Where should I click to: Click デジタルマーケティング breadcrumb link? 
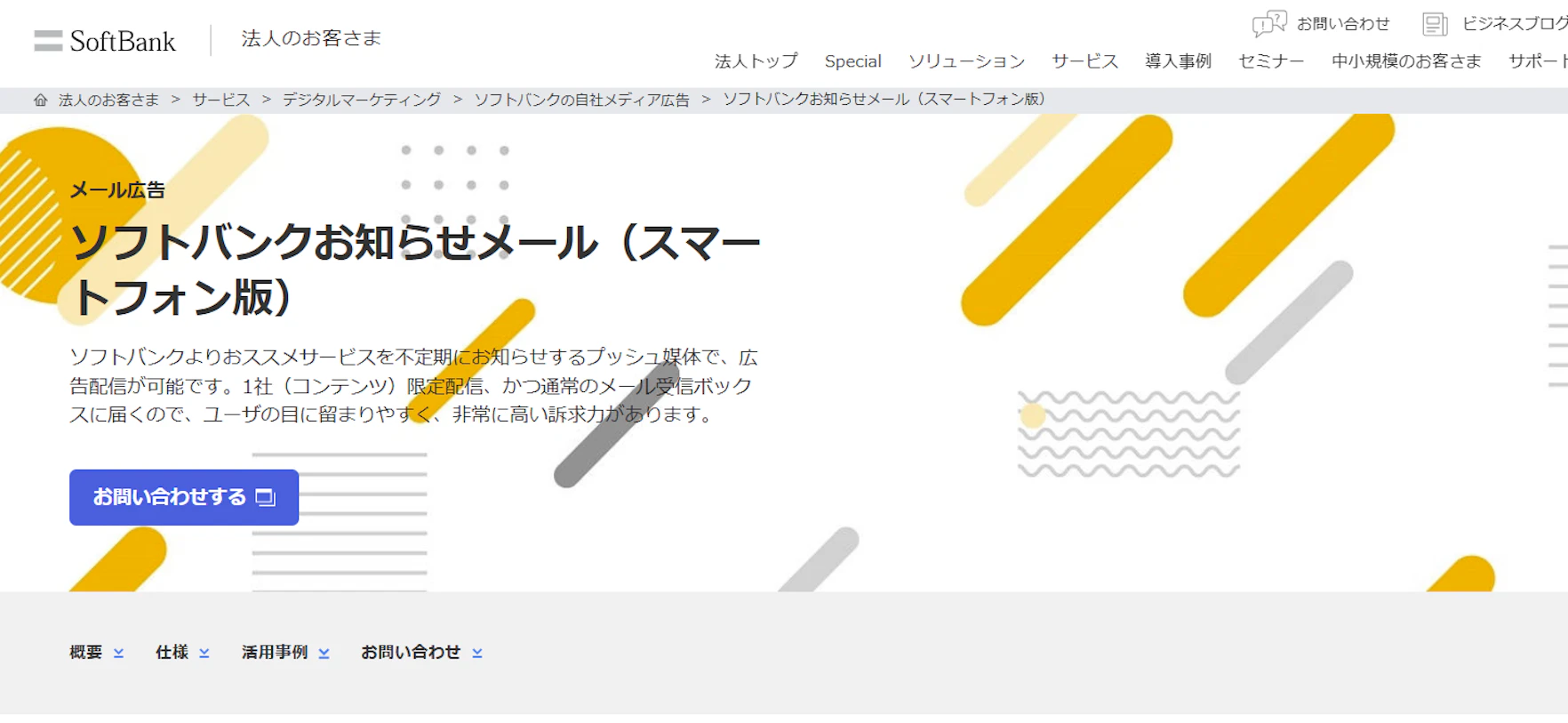362,100
